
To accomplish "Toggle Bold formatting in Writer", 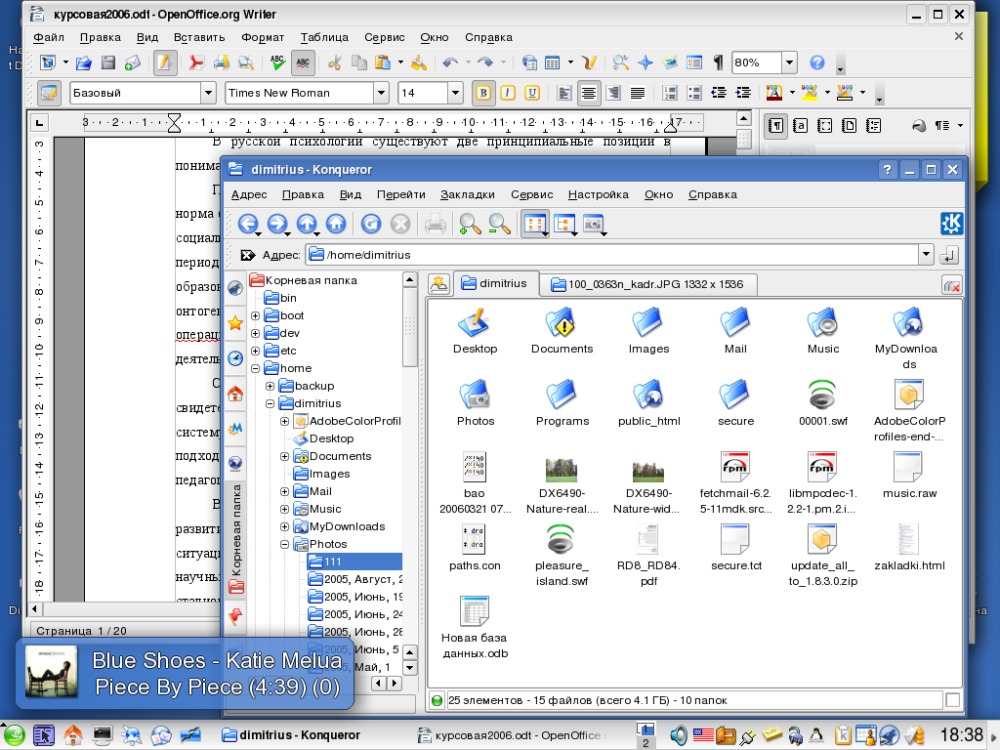I will [x=483, y=93].
